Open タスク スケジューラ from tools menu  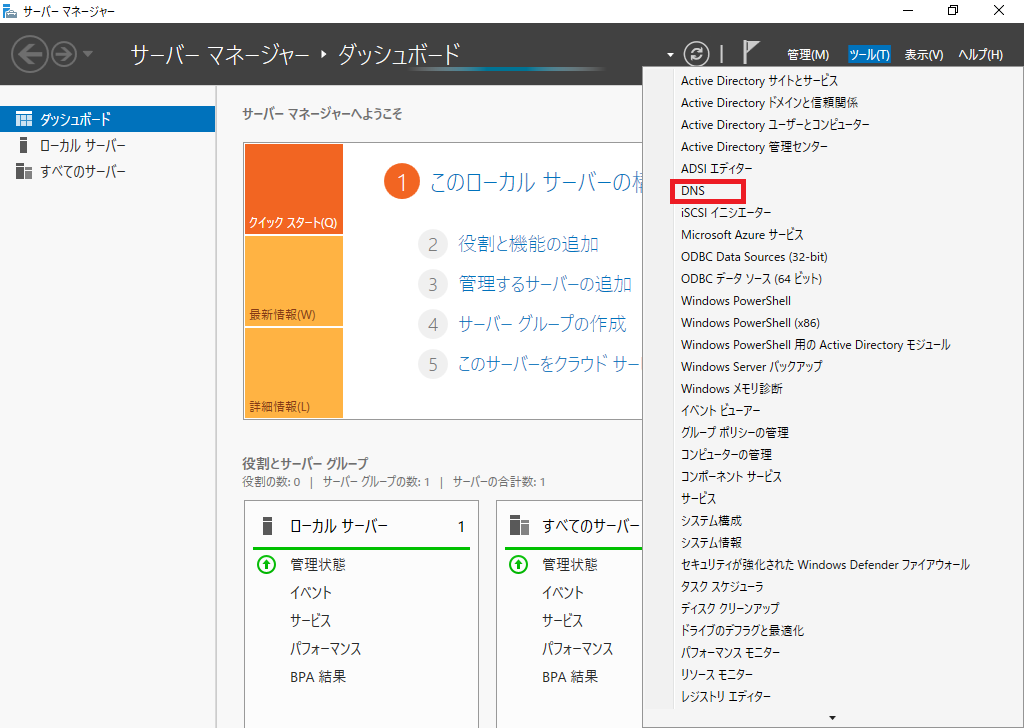[x=722, y=586]
